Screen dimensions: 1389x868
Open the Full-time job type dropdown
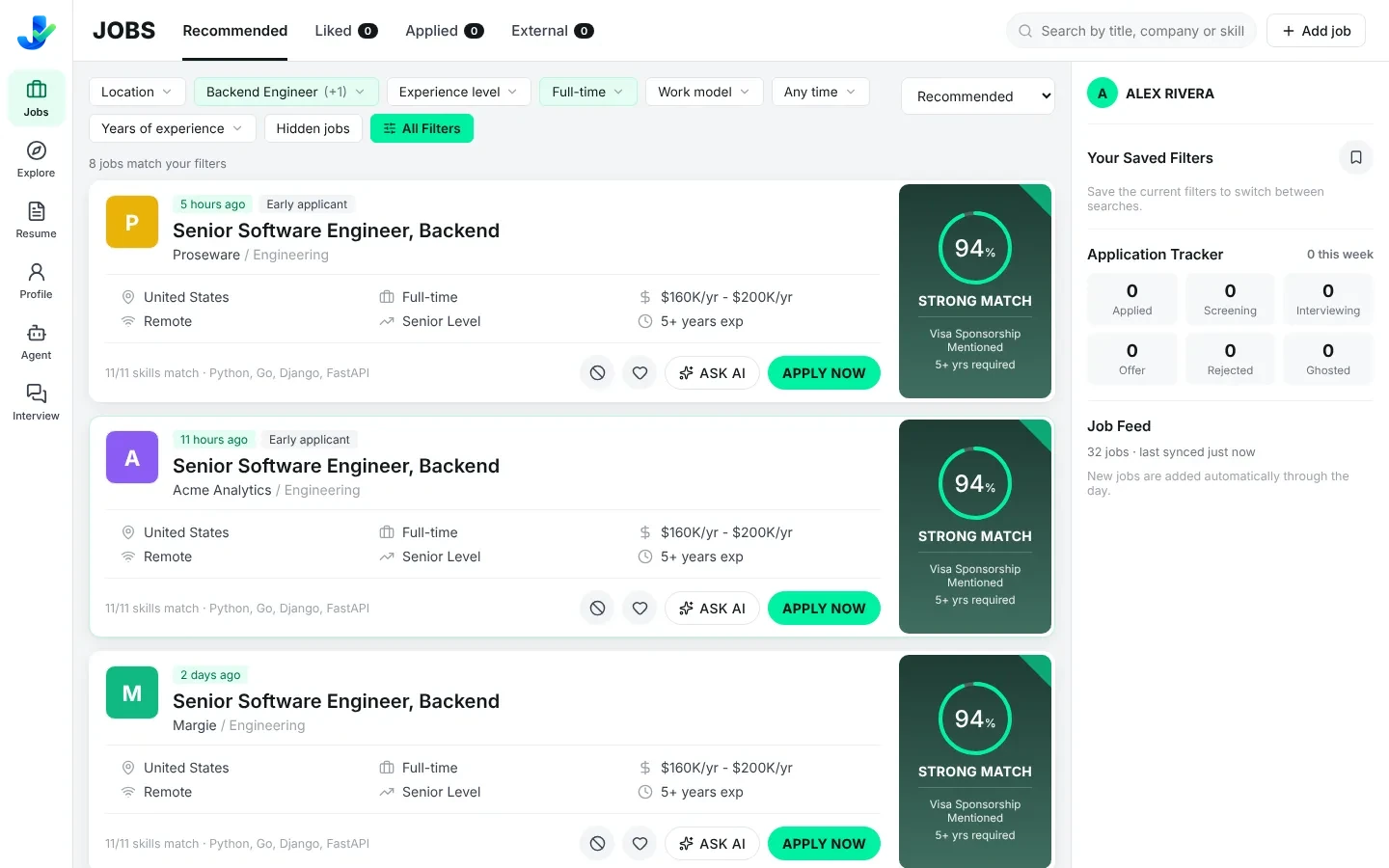click(588, 92)
